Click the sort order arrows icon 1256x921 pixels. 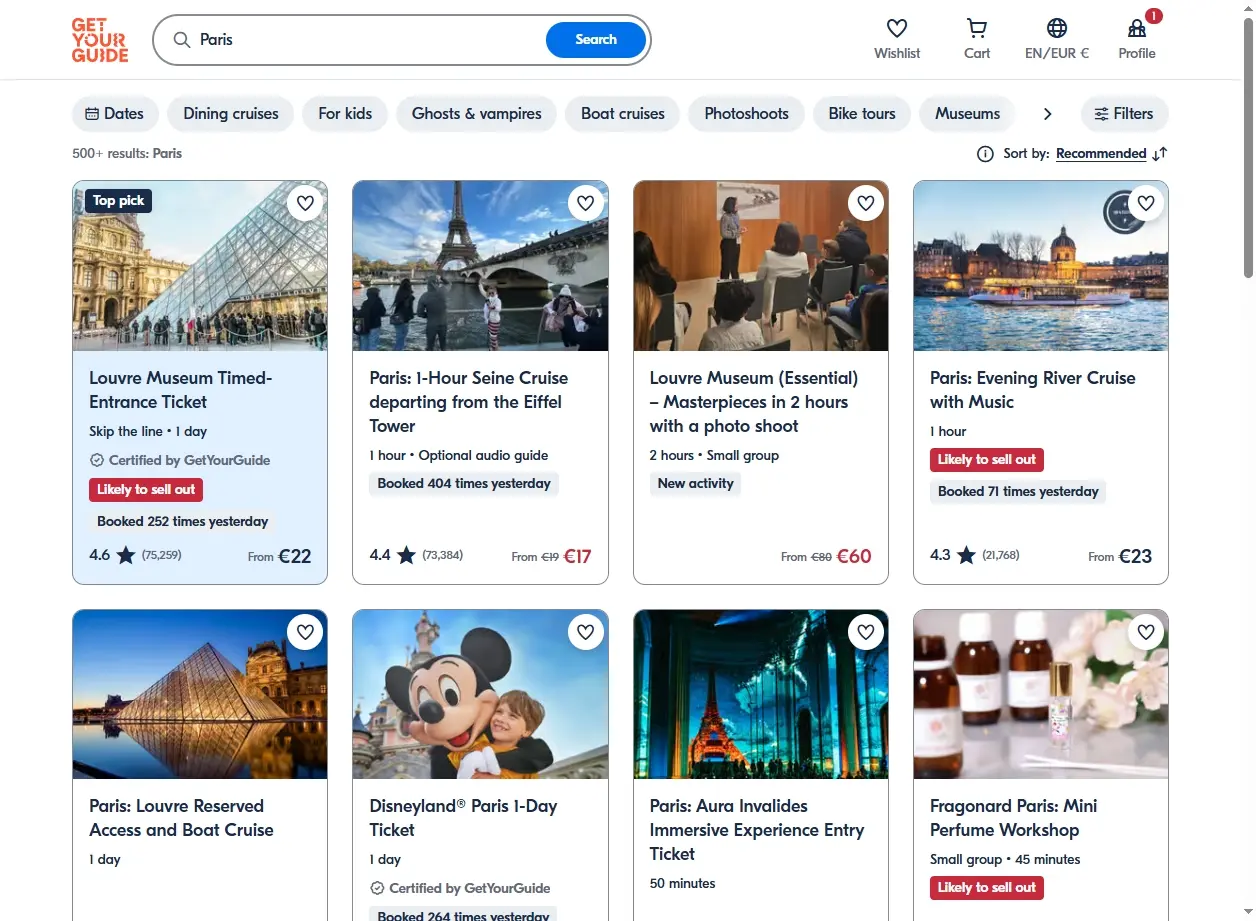coord(1159,154)
